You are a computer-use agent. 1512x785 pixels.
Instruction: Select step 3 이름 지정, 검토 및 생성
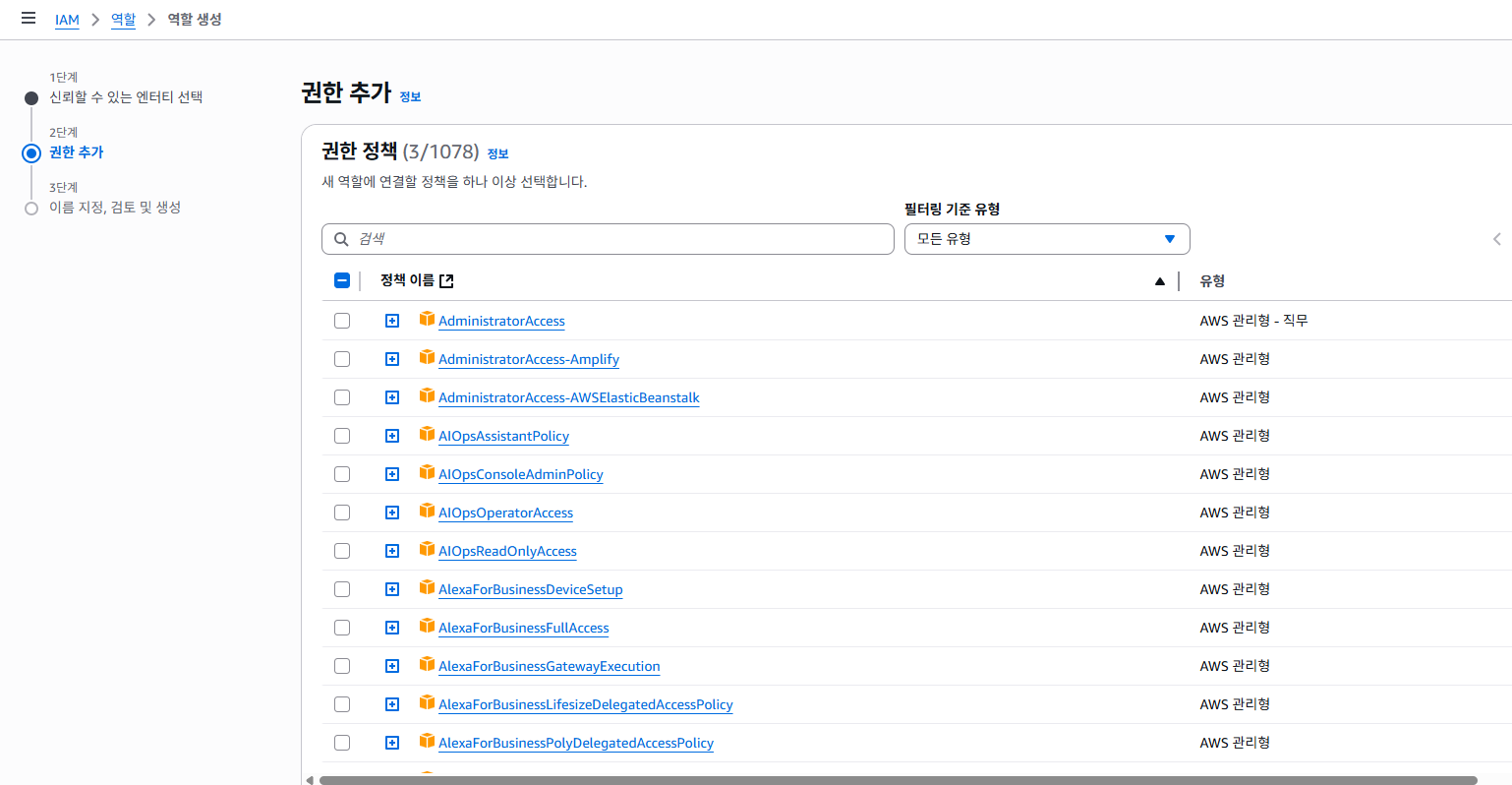pyautogui.click(x=115, y=208)
